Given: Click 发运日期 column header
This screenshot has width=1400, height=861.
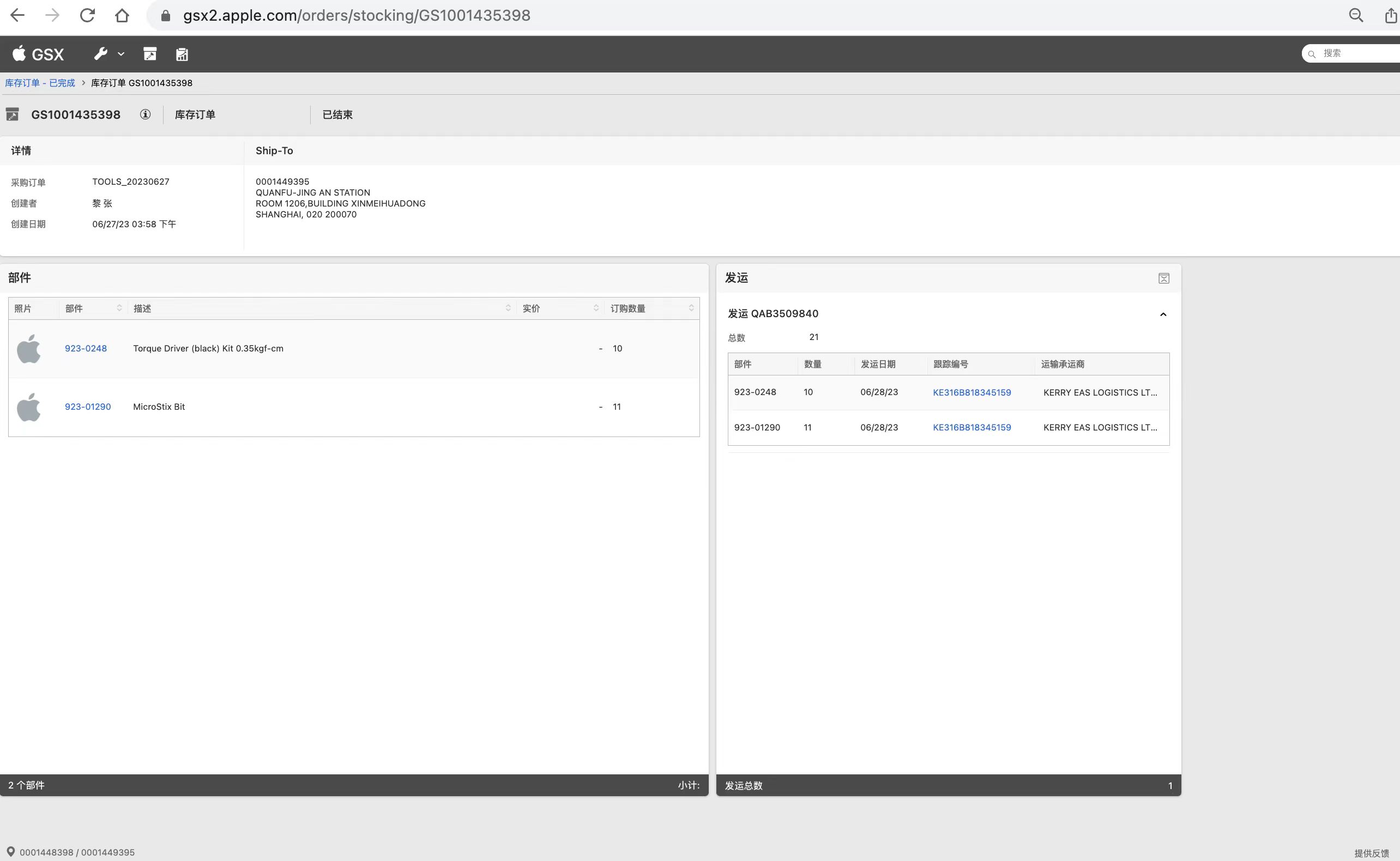Looking at the screenshot, I should [878, 365].
